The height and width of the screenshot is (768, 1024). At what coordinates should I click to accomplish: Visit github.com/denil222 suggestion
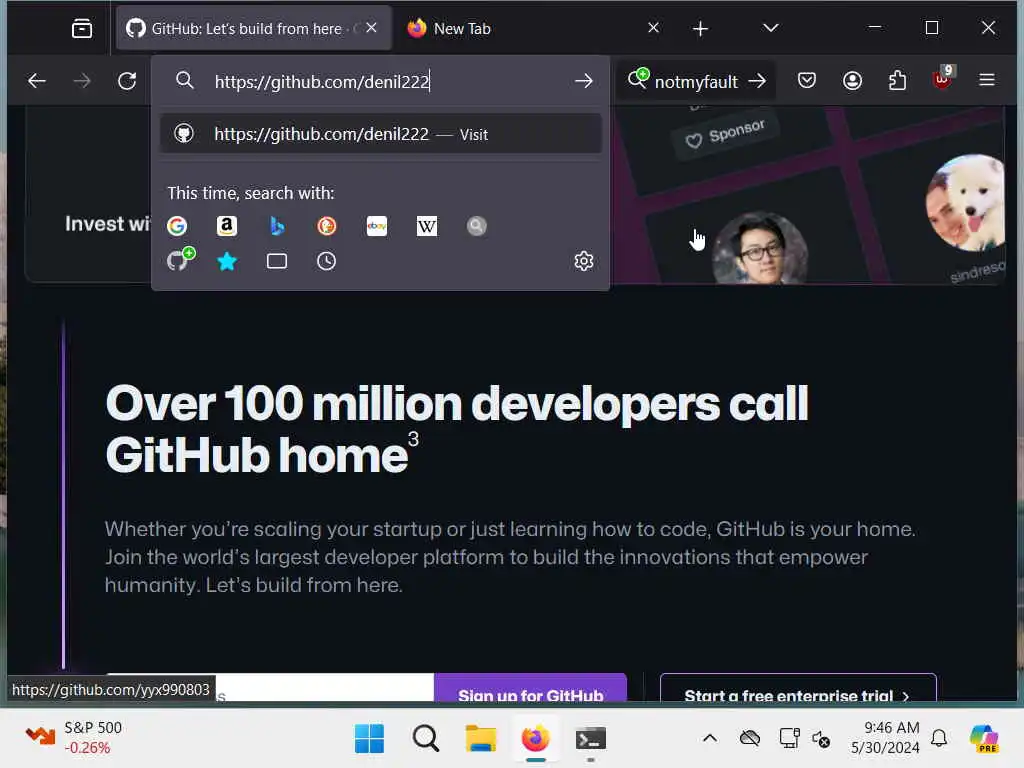pos(381,134)
